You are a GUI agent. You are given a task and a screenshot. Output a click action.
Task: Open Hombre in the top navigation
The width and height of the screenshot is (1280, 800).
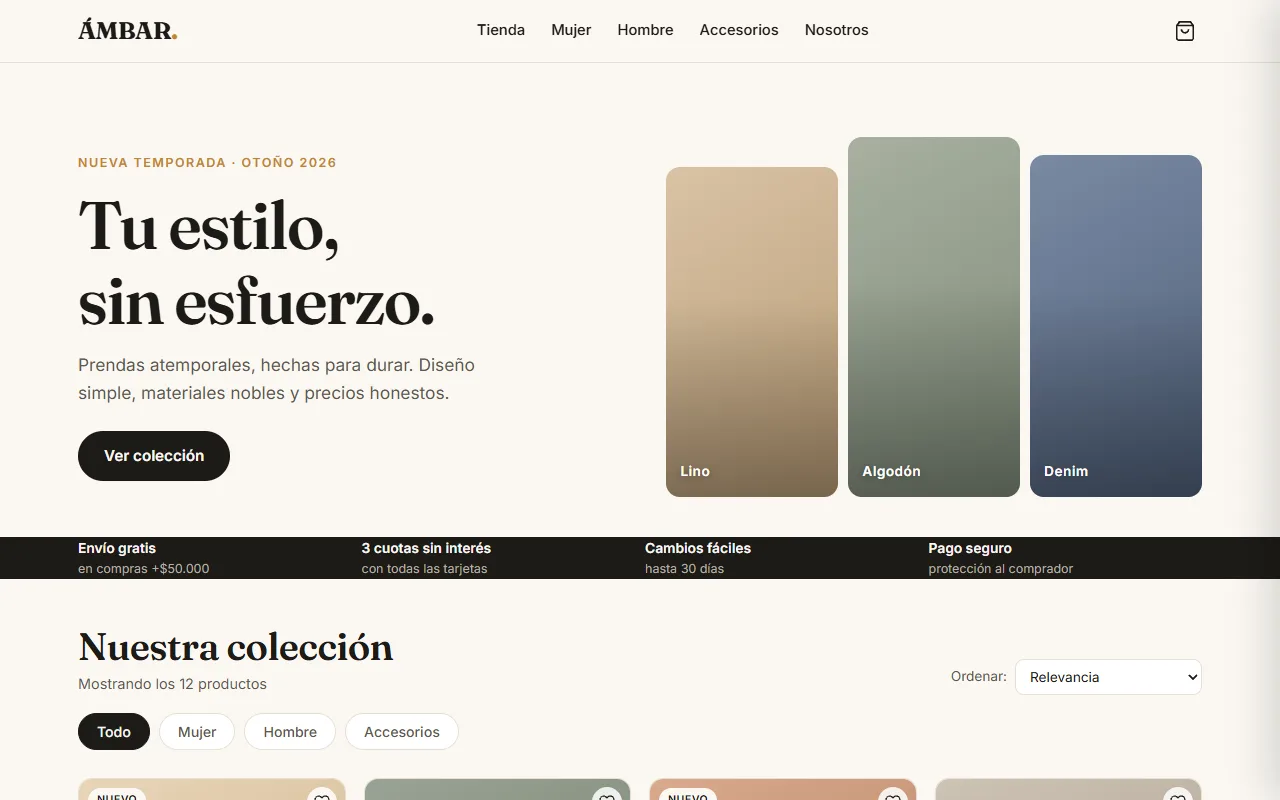coord(645,30)
